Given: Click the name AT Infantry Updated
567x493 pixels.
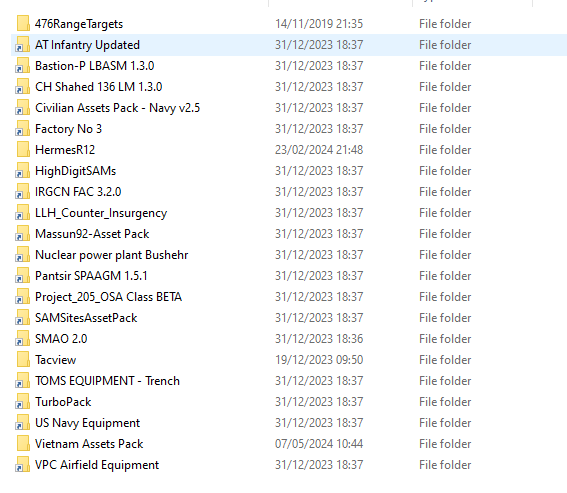Looking at the screenshot, I should click(87, 45).
